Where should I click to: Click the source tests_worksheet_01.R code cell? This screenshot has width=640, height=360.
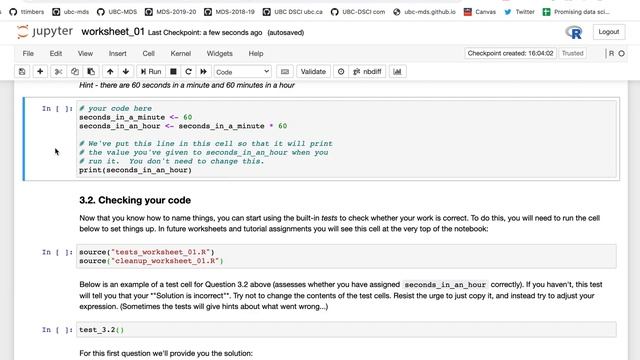346,256
